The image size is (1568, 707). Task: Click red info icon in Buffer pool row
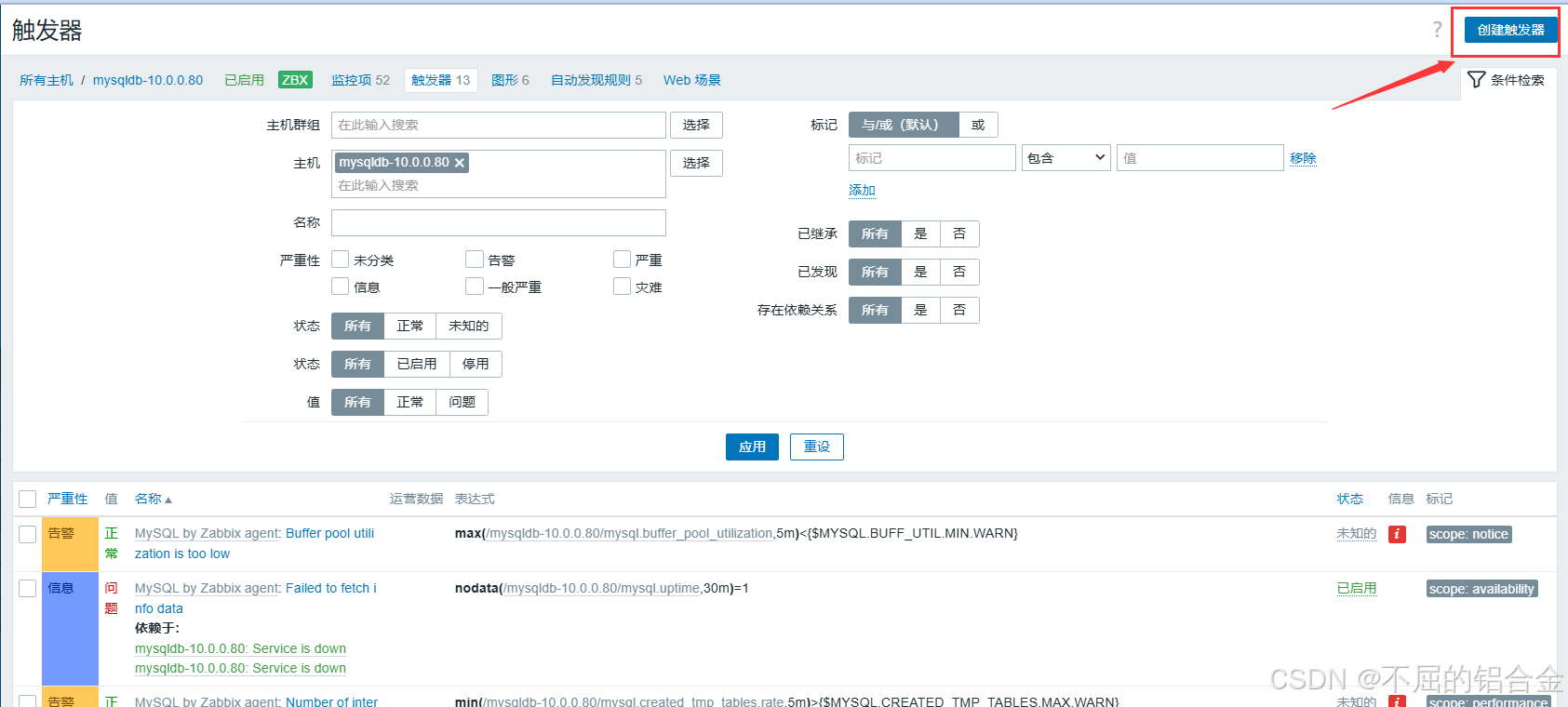(1397, 534)
